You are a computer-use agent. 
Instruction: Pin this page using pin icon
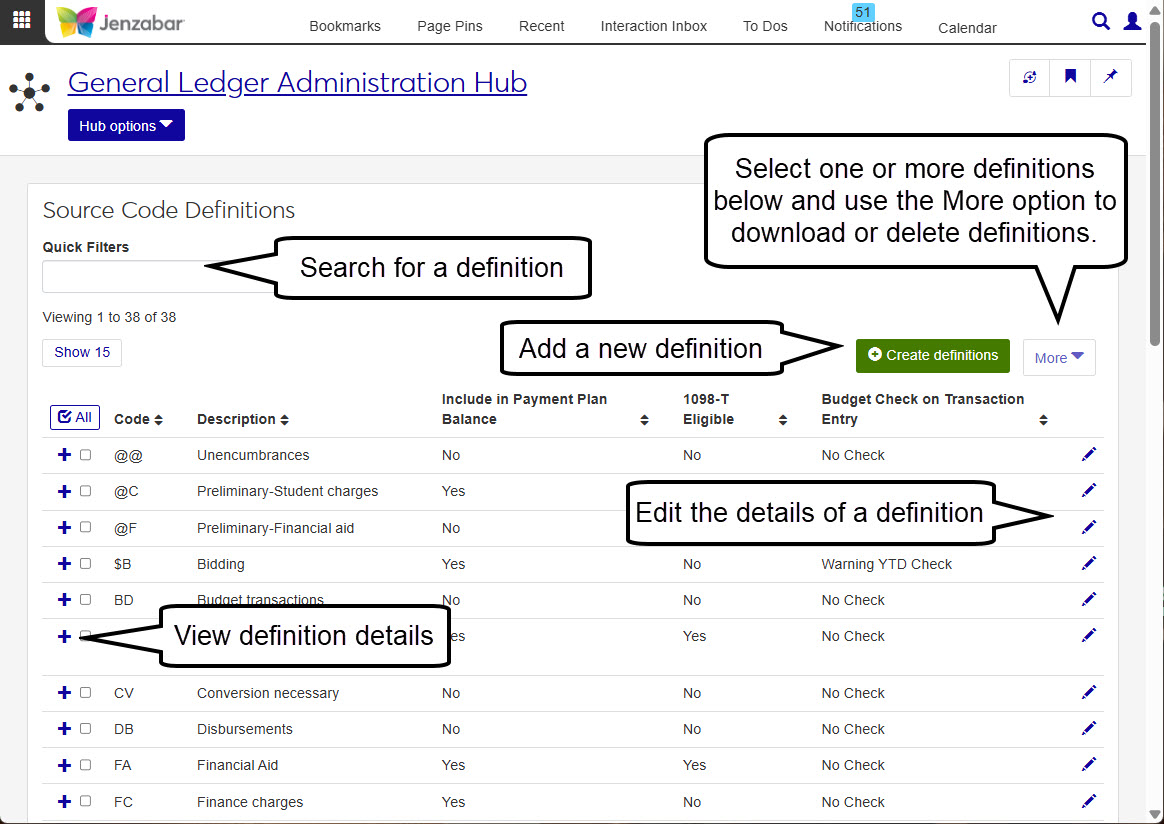point(1110,77)
